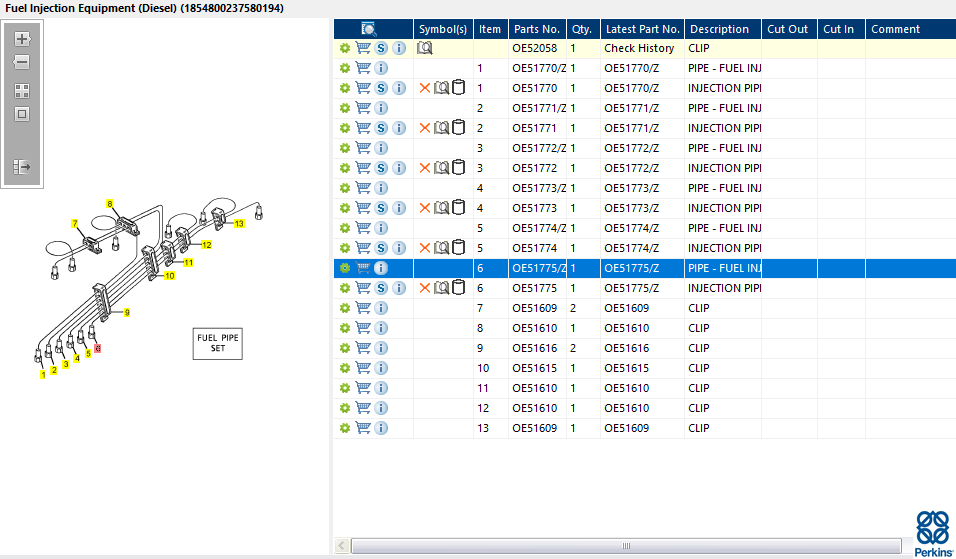Sort by Parts No. column header
This screenshot has height=559, width=956.
click(537, 29)
